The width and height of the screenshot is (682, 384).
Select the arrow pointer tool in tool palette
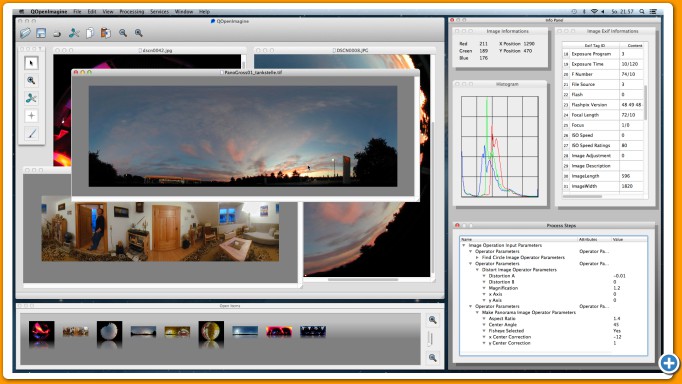click(31, 63)
